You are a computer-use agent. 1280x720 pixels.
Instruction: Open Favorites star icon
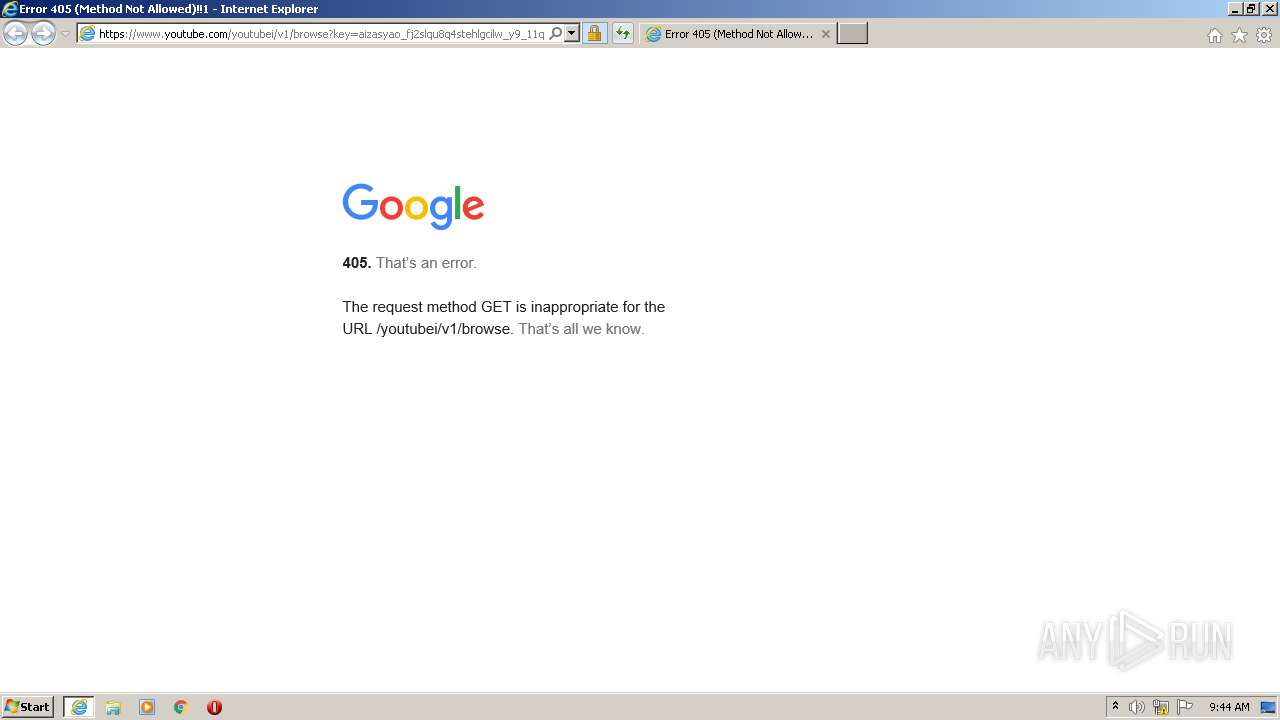1239,35
